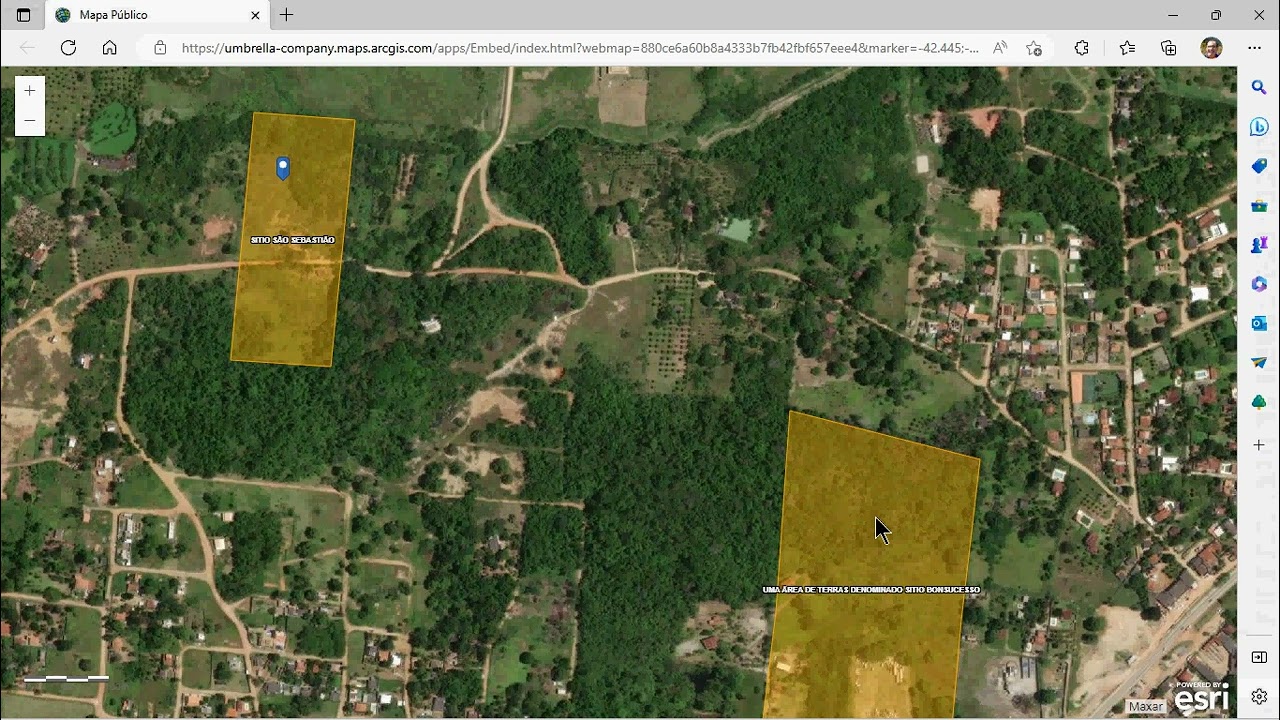This screenshot has height=720, width=1280.
Task: Go to the browser home page
Action: (110, 48)
